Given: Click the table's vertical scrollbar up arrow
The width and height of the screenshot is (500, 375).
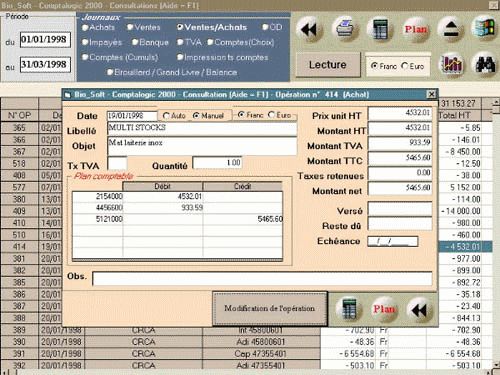Looking at the screenshot, I should pos(496,101).
